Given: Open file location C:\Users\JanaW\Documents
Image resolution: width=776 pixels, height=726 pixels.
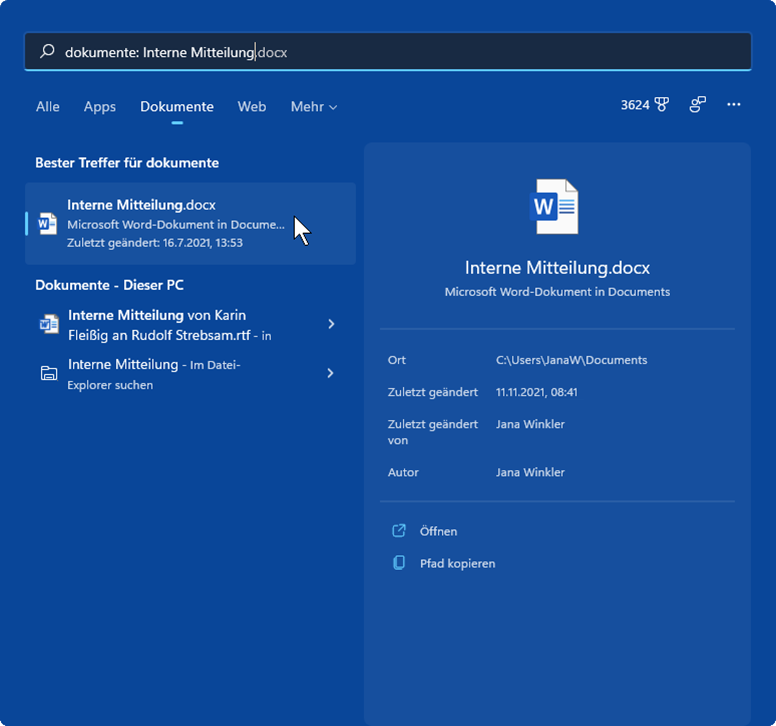Looking at the screenshot, I should 571,360.
